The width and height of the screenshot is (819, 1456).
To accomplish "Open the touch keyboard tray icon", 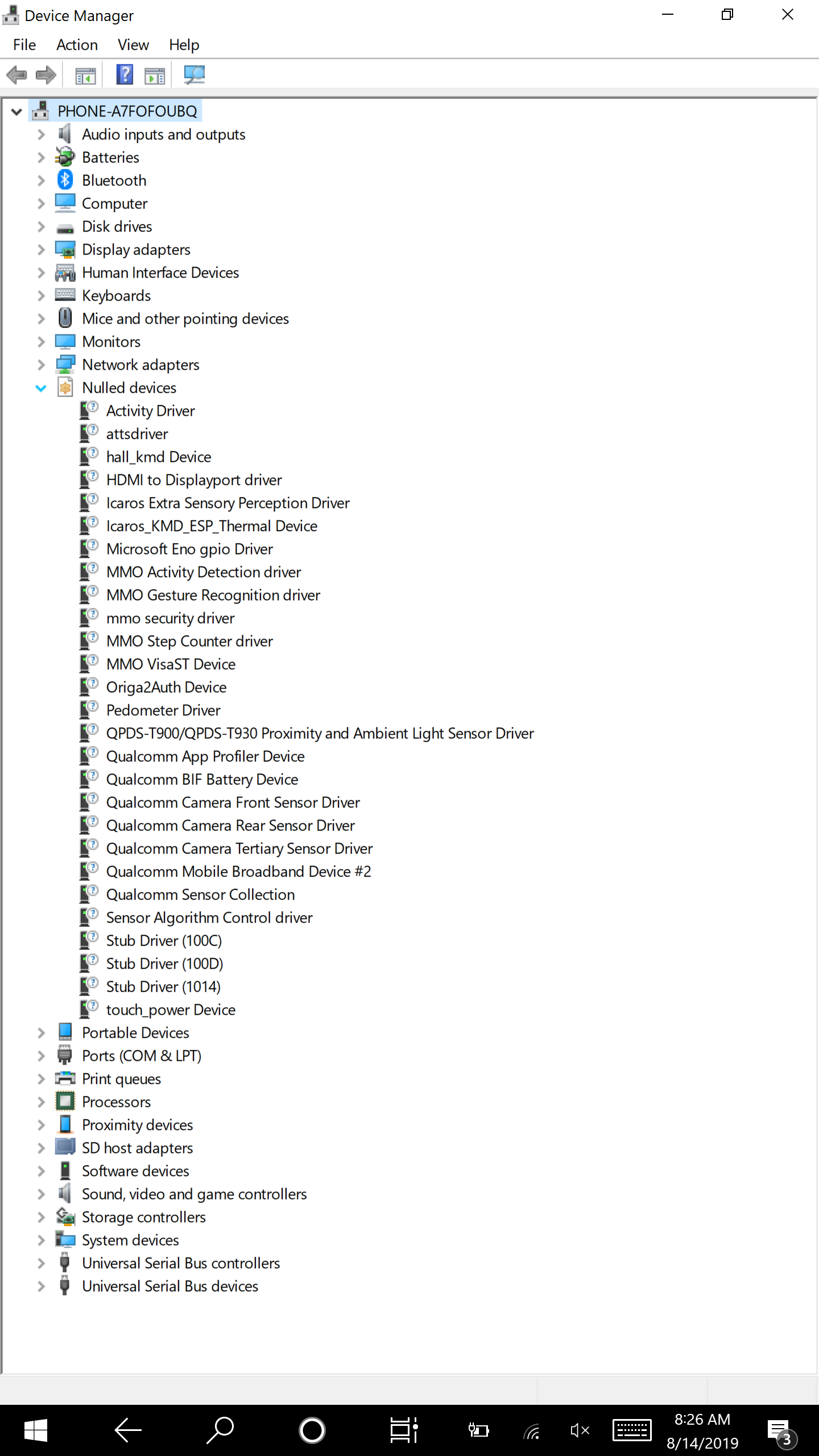I will tap(632, 1430).
